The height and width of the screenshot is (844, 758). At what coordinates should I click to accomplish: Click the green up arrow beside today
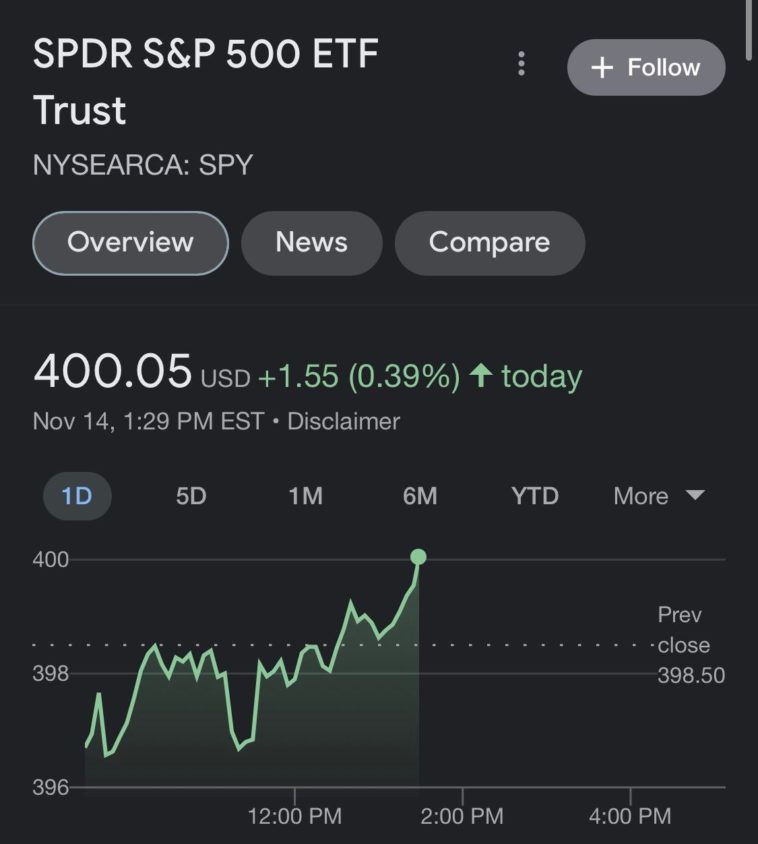pyautogui.click(x=481, y=376)
